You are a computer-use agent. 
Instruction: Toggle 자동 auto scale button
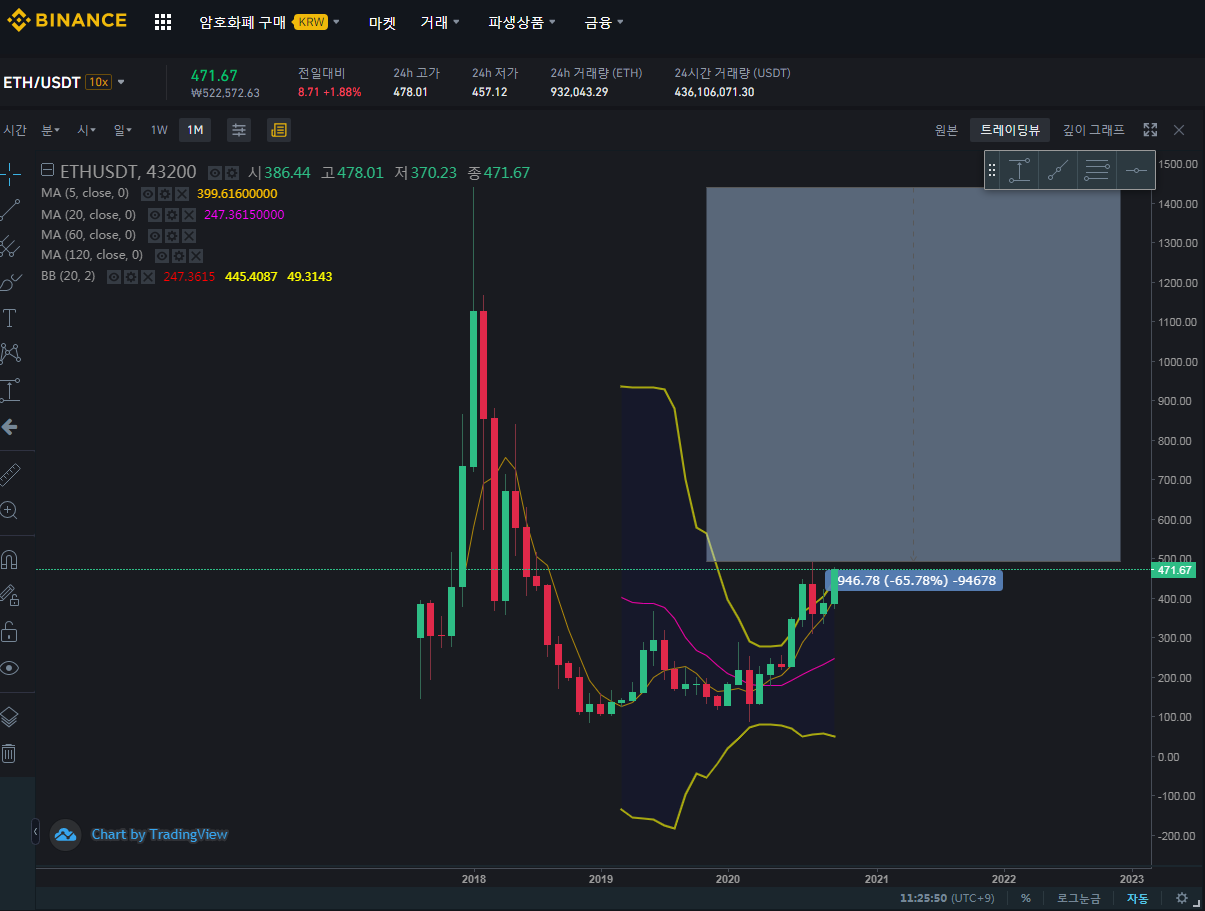pyautogui.click(x=1138, y=898)
